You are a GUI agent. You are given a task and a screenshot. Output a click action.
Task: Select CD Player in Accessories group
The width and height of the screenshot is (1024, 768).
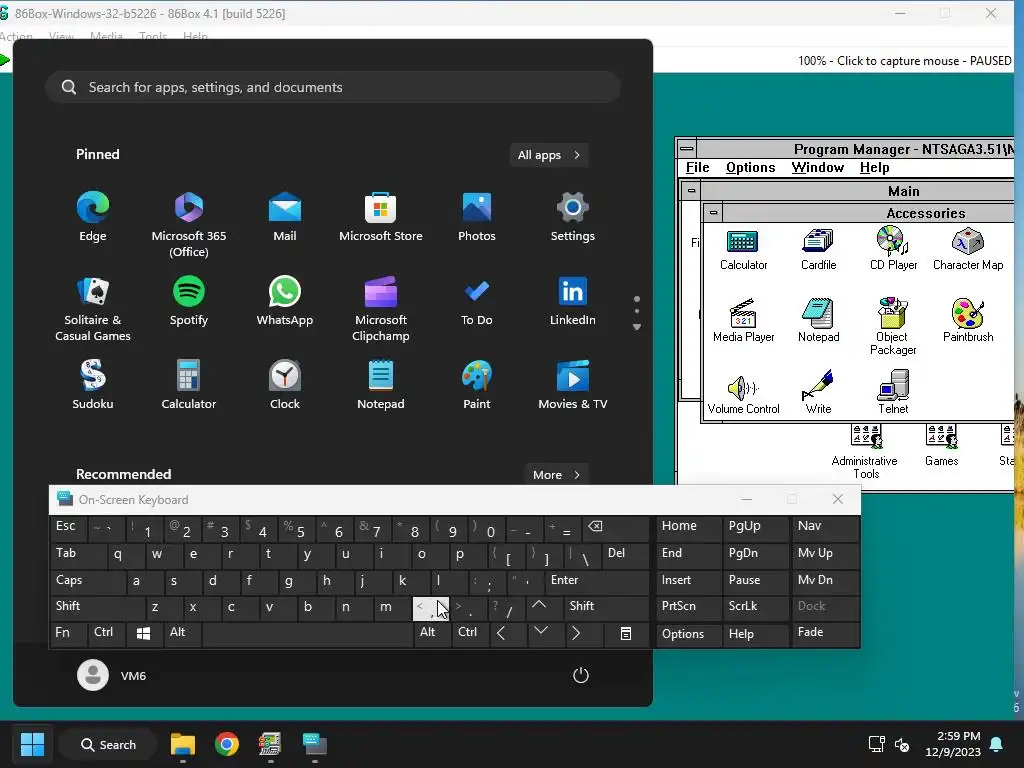tap(893, 248)
